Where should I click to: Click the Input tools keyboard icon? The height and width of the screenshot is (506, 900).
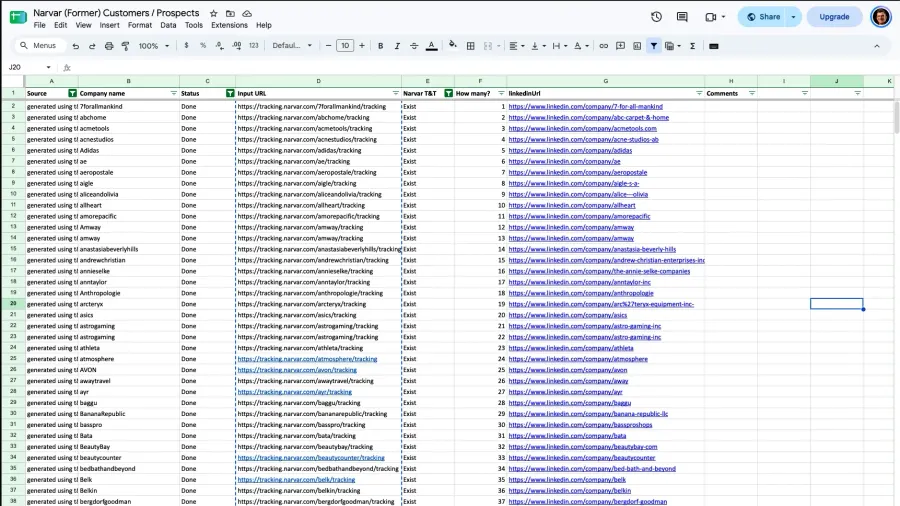713,46
